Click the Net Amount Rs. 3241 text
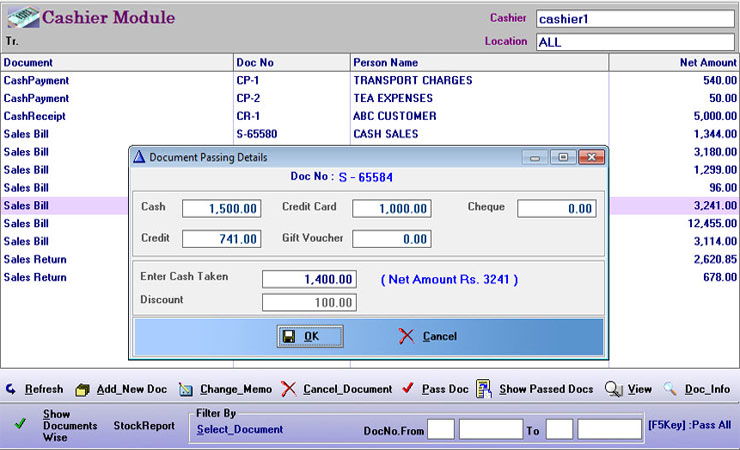Image resolution: width=740 pixels, height=450 pixels. 449,280
